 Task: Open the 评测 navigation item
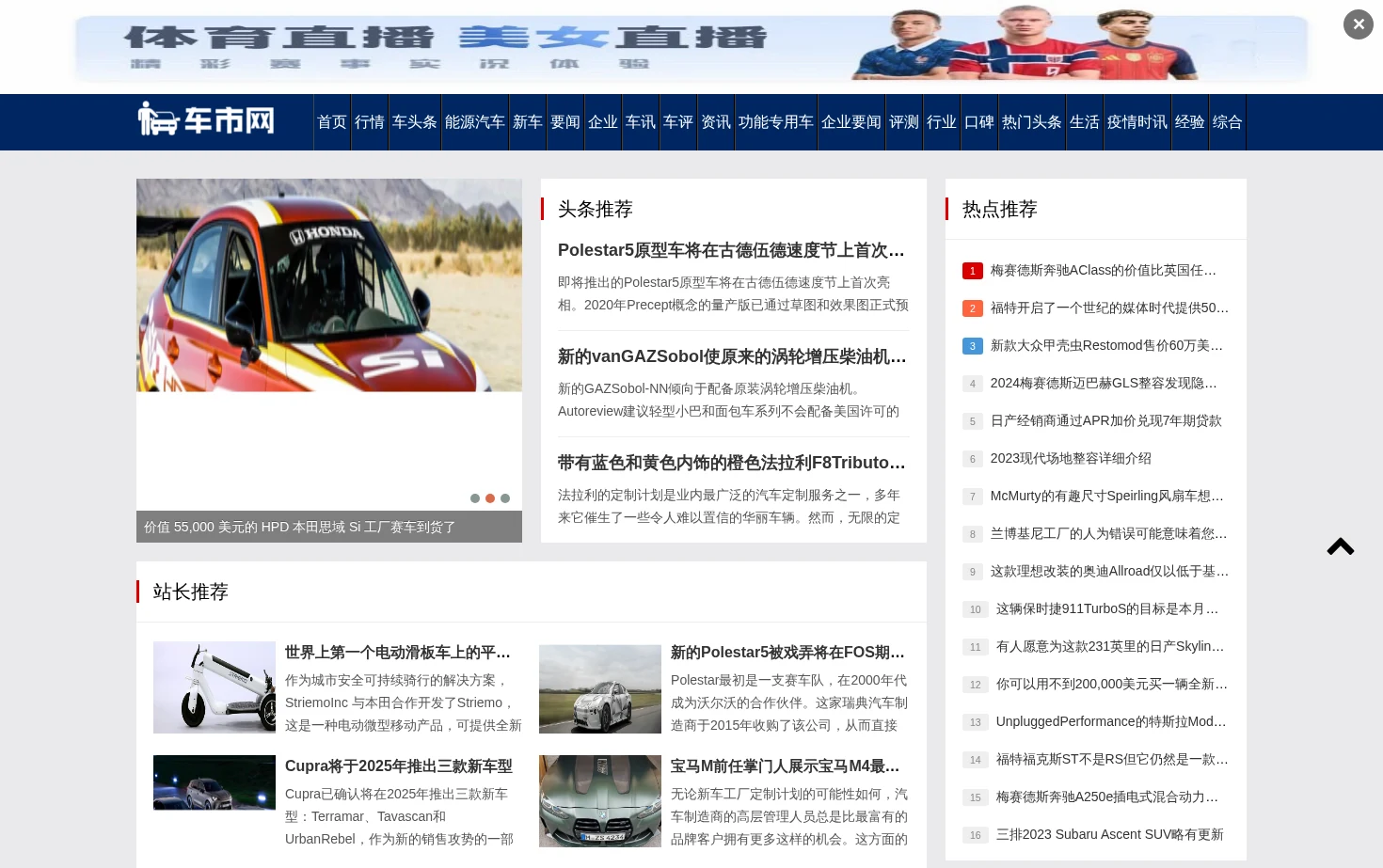pyautogui.click(x=904, y=122)
